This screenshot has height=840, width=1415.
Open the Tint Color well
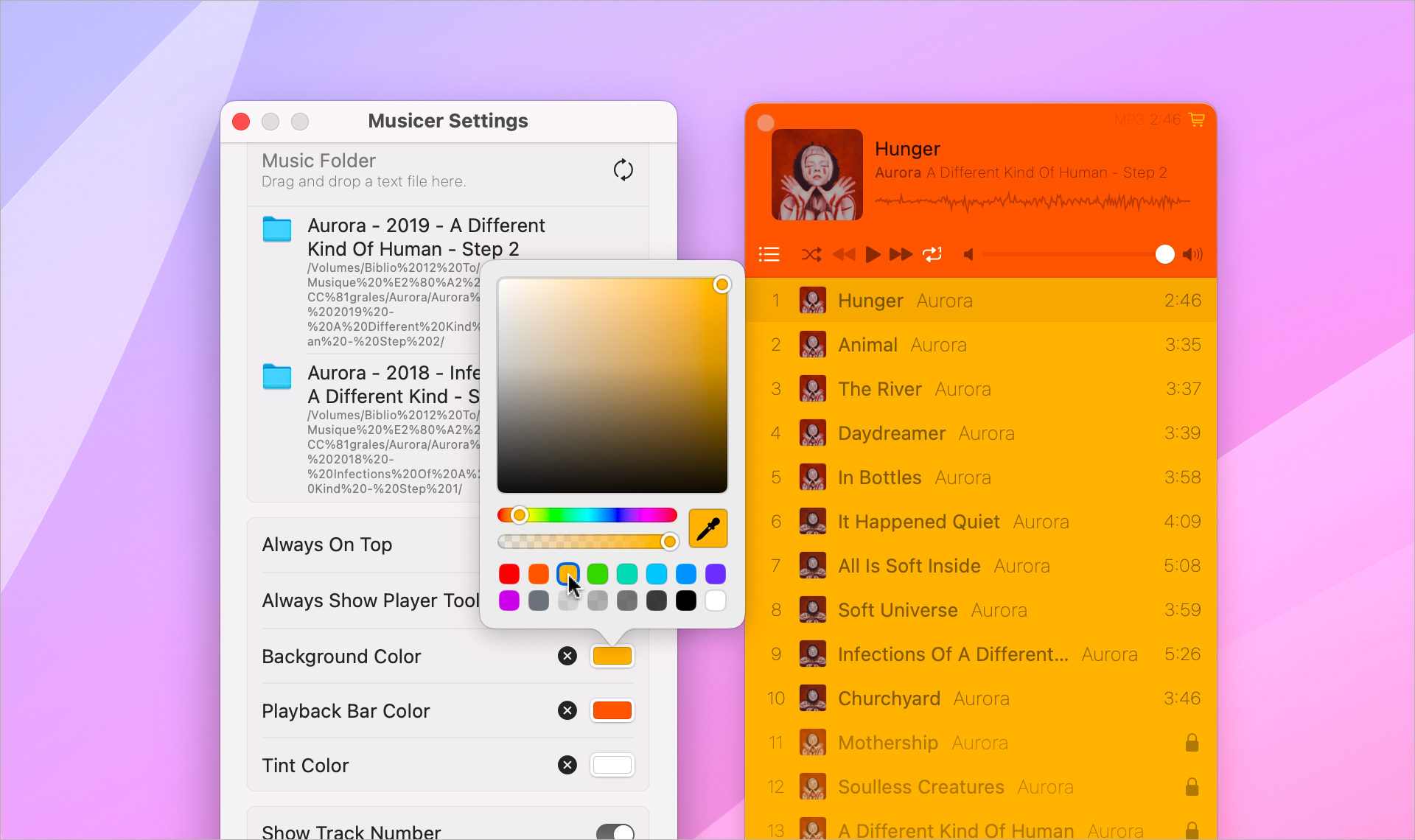(612, 765)
